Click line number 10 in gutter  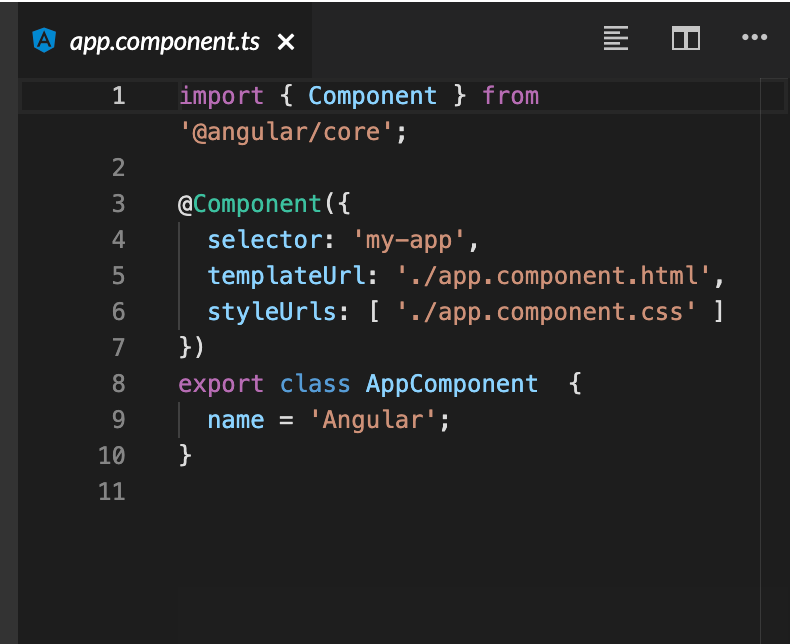112,456
